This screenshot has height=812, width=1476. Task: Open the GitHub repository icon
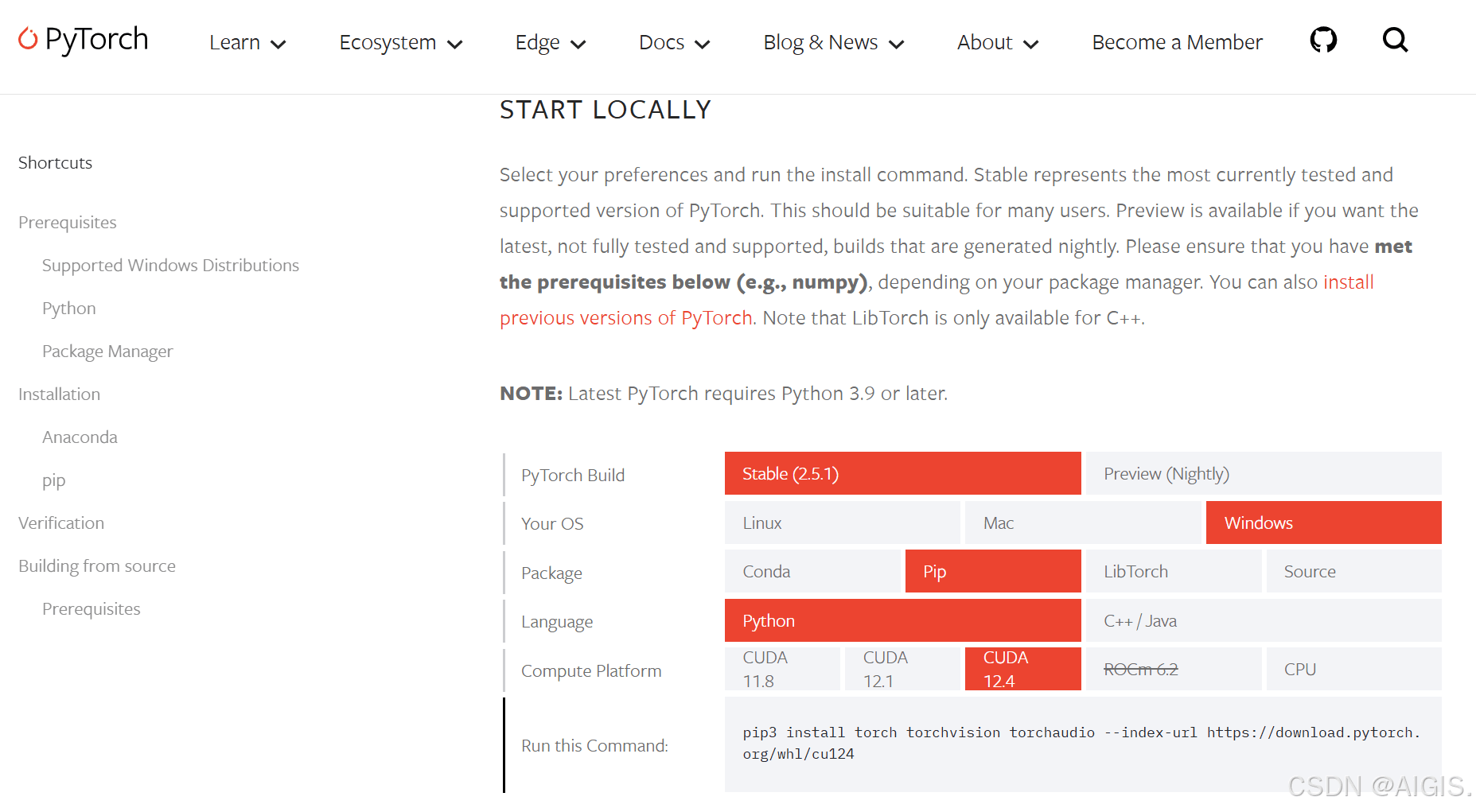[1323, 40]
